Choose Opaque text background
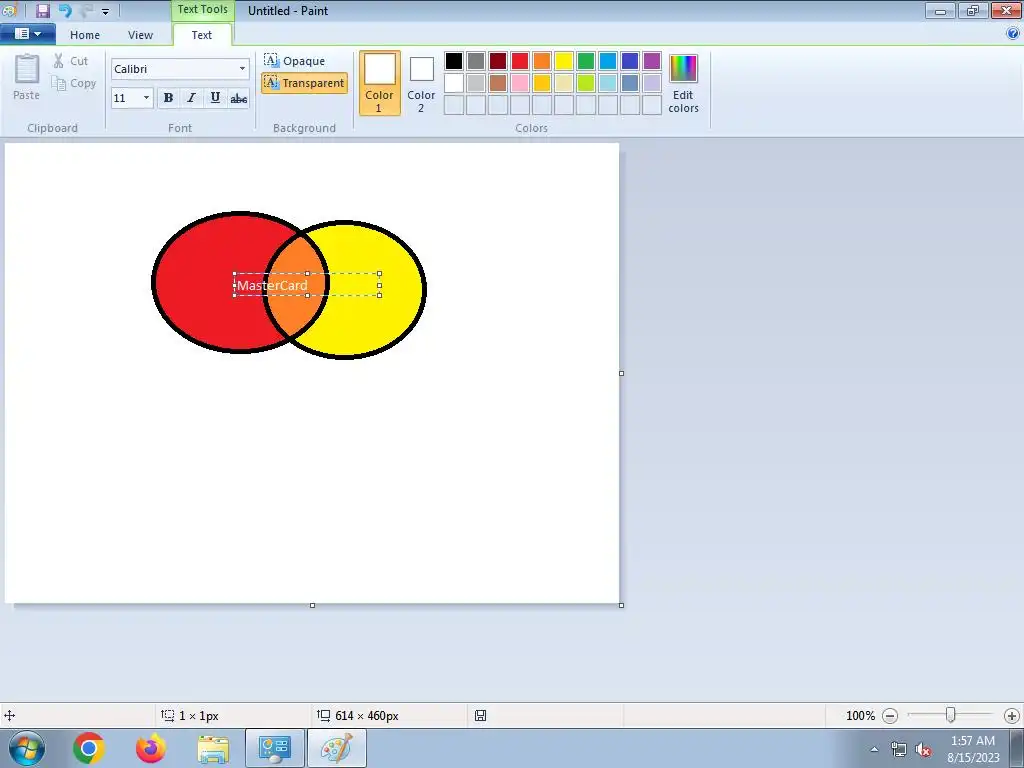 pyautogui.click(x=295, y=61)
